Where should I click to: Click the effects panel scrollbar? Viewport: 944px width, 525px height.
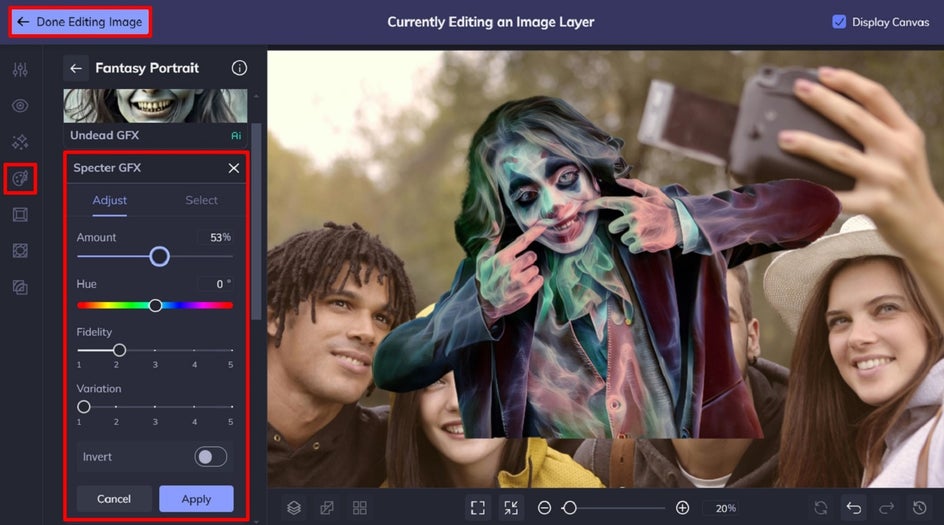[256, 221]
